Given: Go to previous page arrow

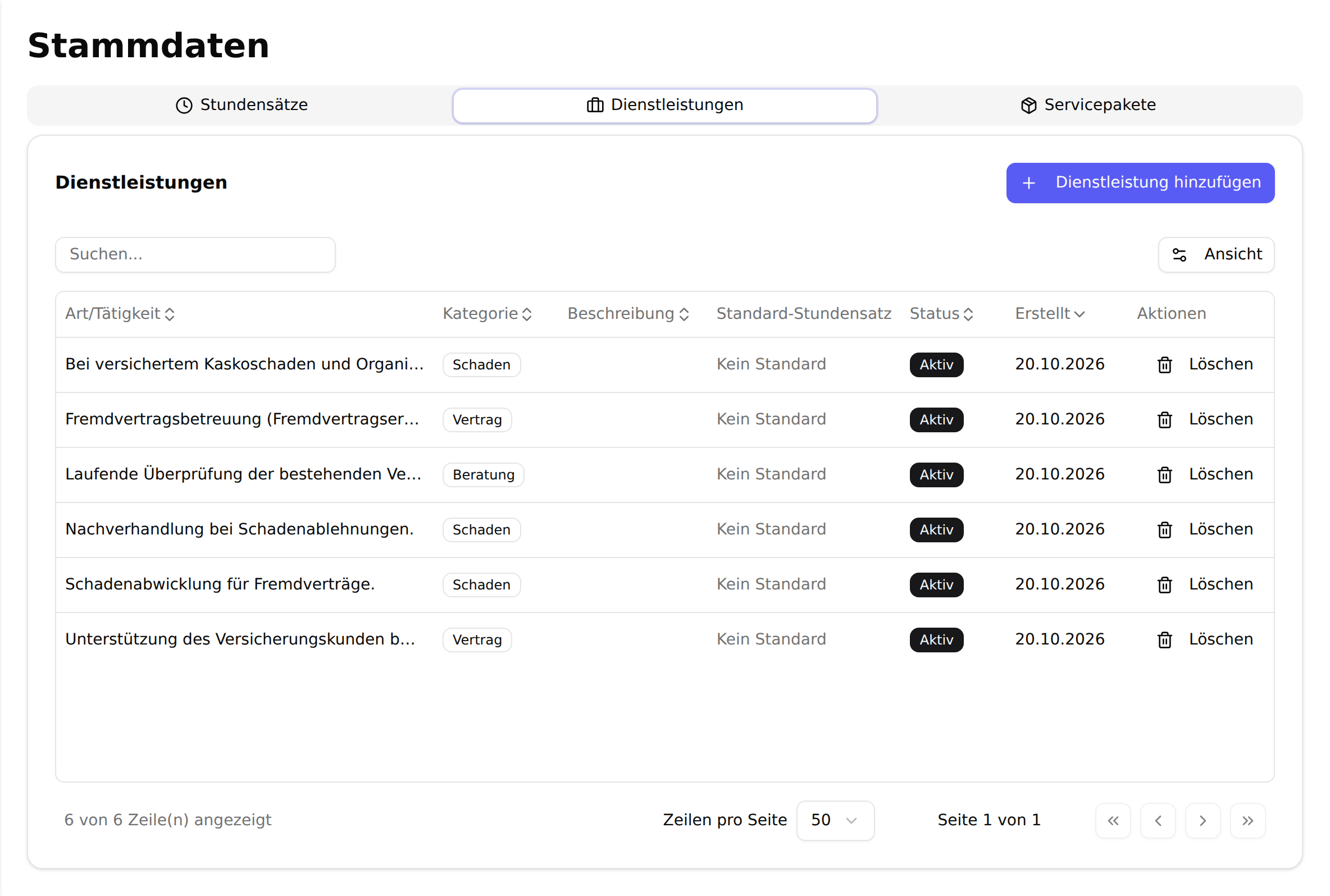Looking at the screenshot, I should 1158,821.
